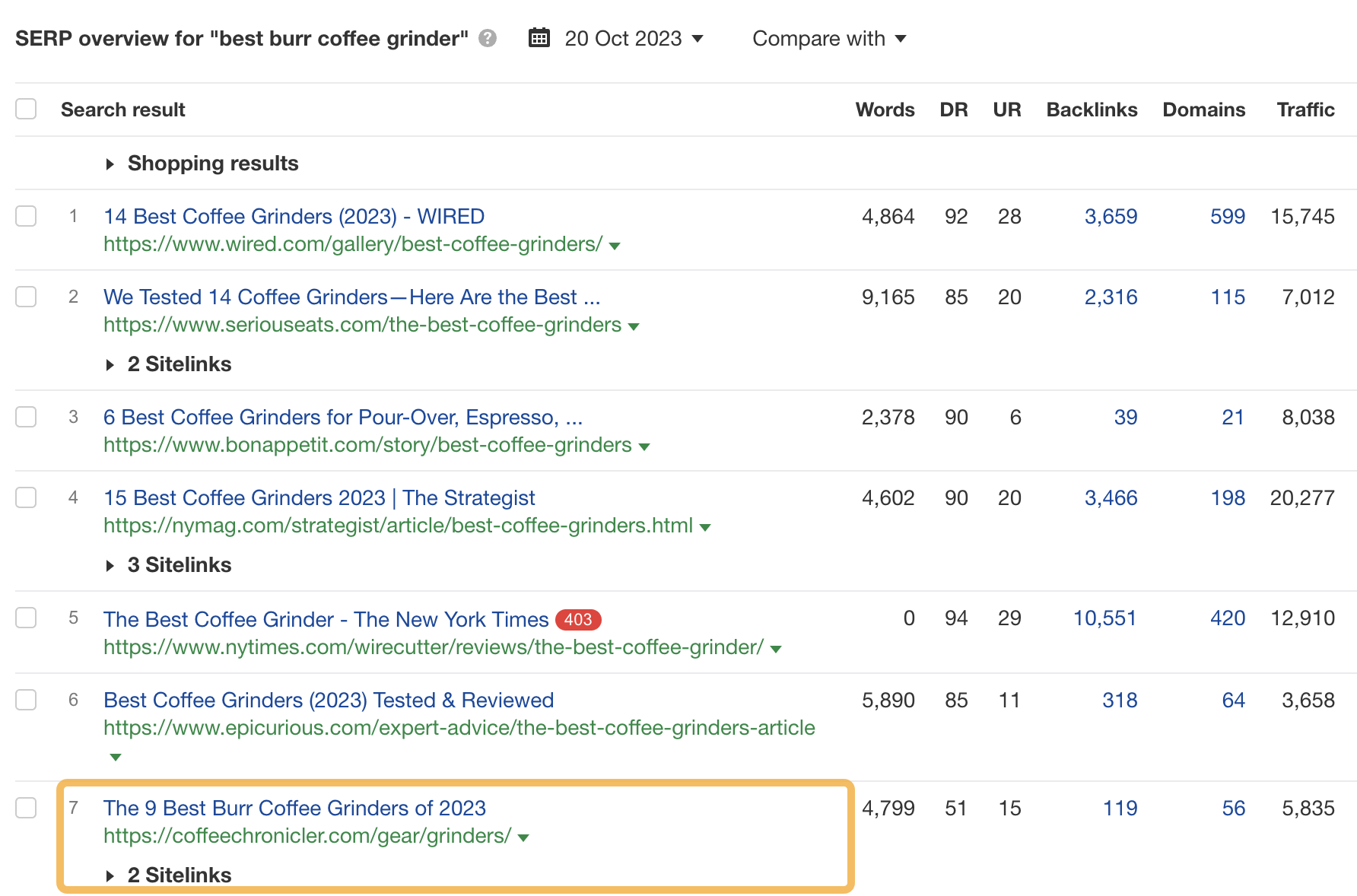This screenshot has height=896, width=1357.
Task: Expand 2 Sitelinks under the Serious Eats result
Action: tap(179, 364)
